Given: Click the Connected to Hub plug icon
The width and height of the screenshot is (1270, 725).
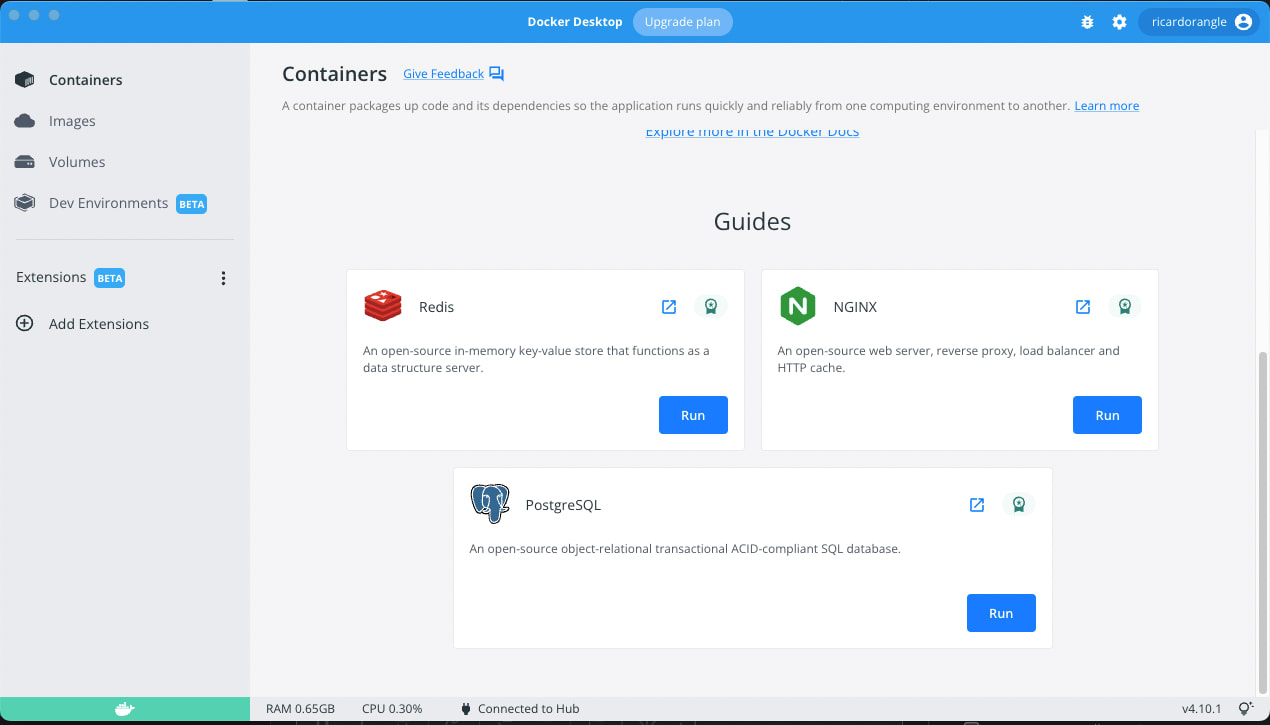Looking at the screenshot, I should click(466, 708).
